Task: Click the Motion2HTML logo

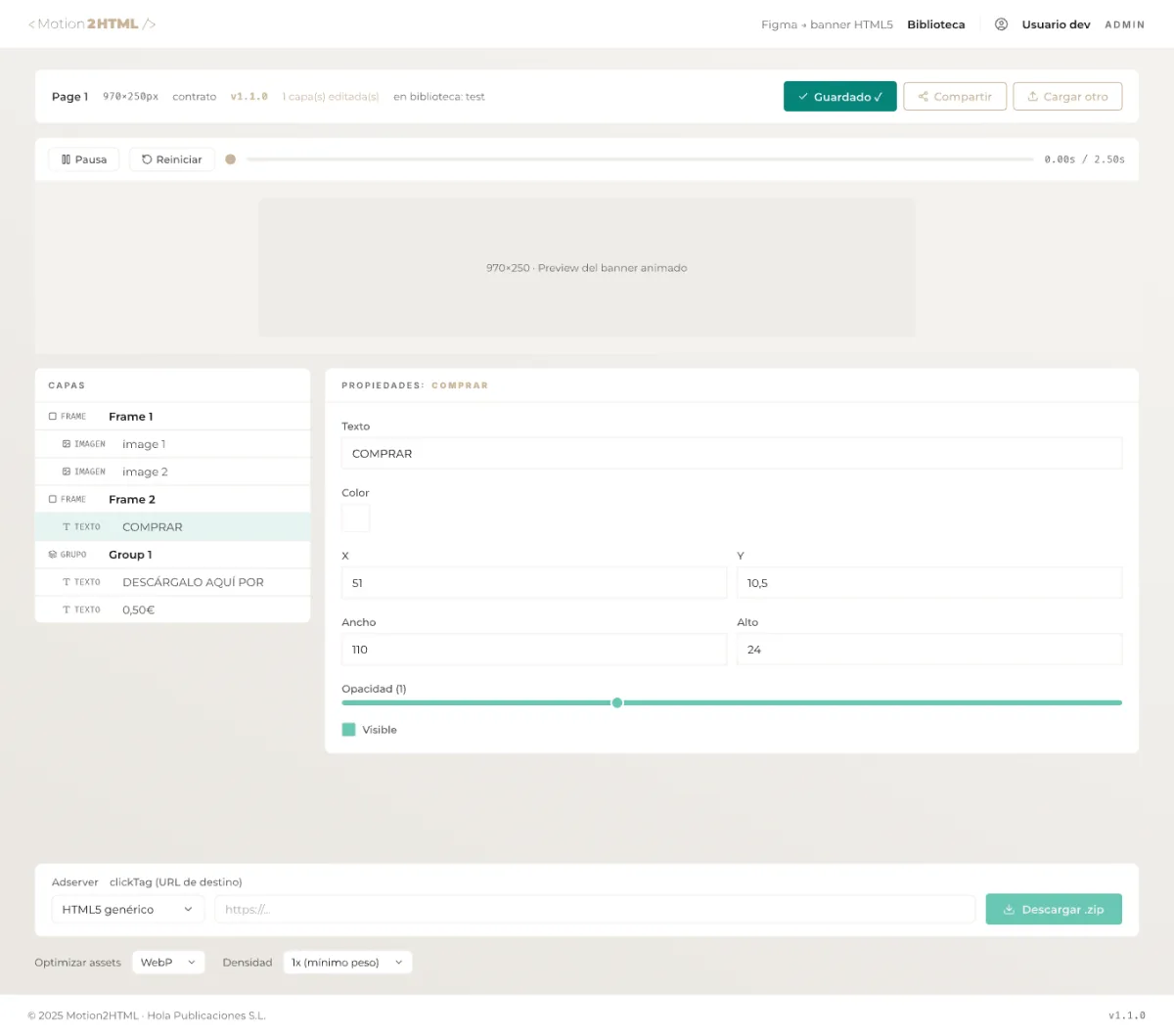Action: (92, 23)
